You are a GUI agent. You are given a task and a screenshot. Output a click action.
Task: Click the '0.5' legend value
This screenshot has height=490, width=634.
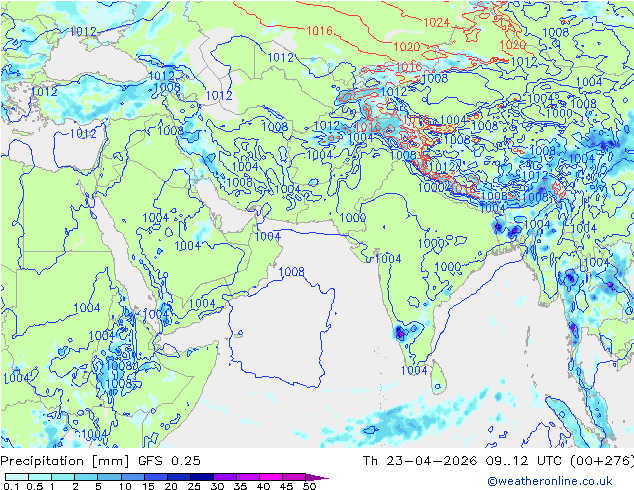click(x=35, y=486)
